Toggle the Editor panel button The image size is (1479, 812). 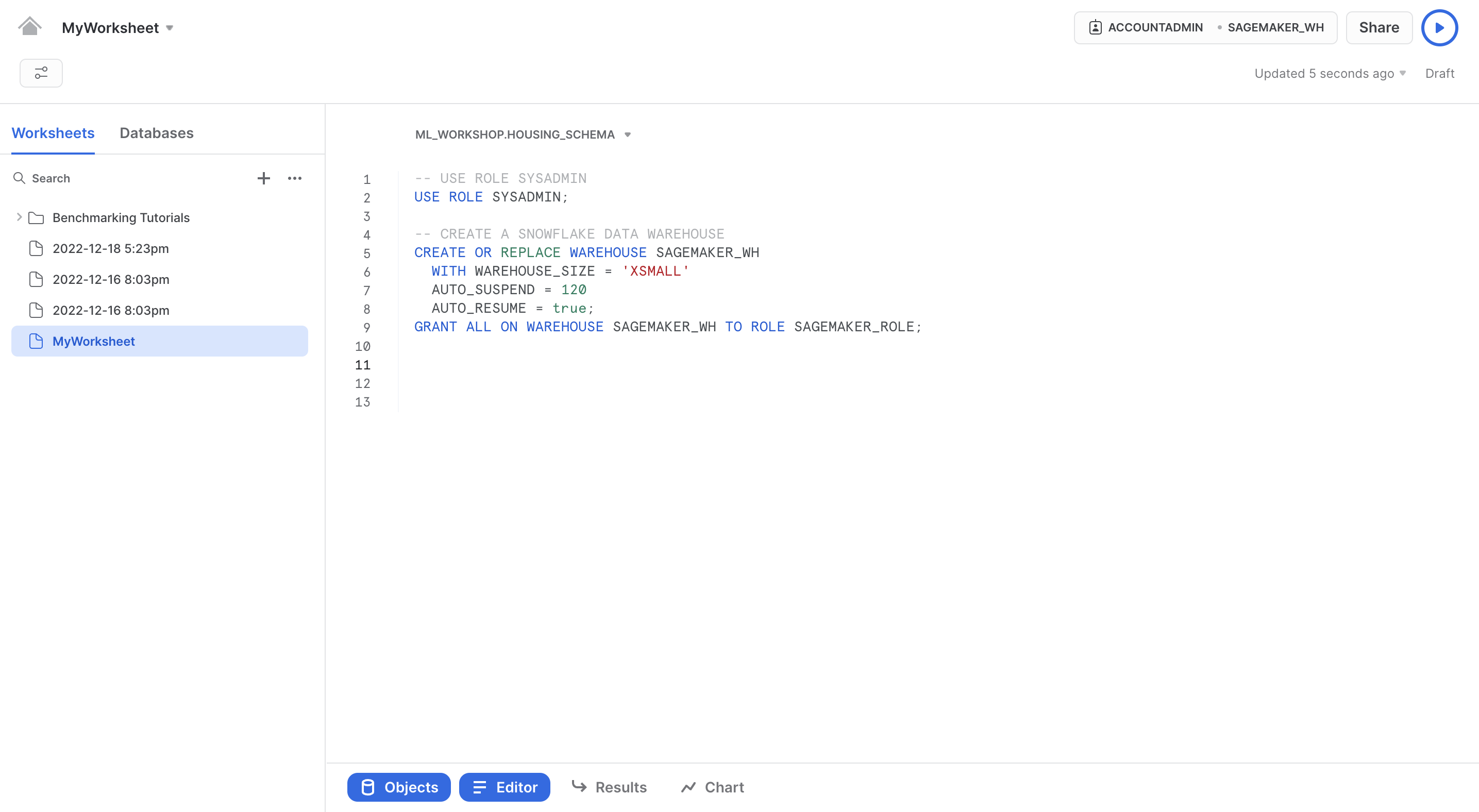click(505, 787)
